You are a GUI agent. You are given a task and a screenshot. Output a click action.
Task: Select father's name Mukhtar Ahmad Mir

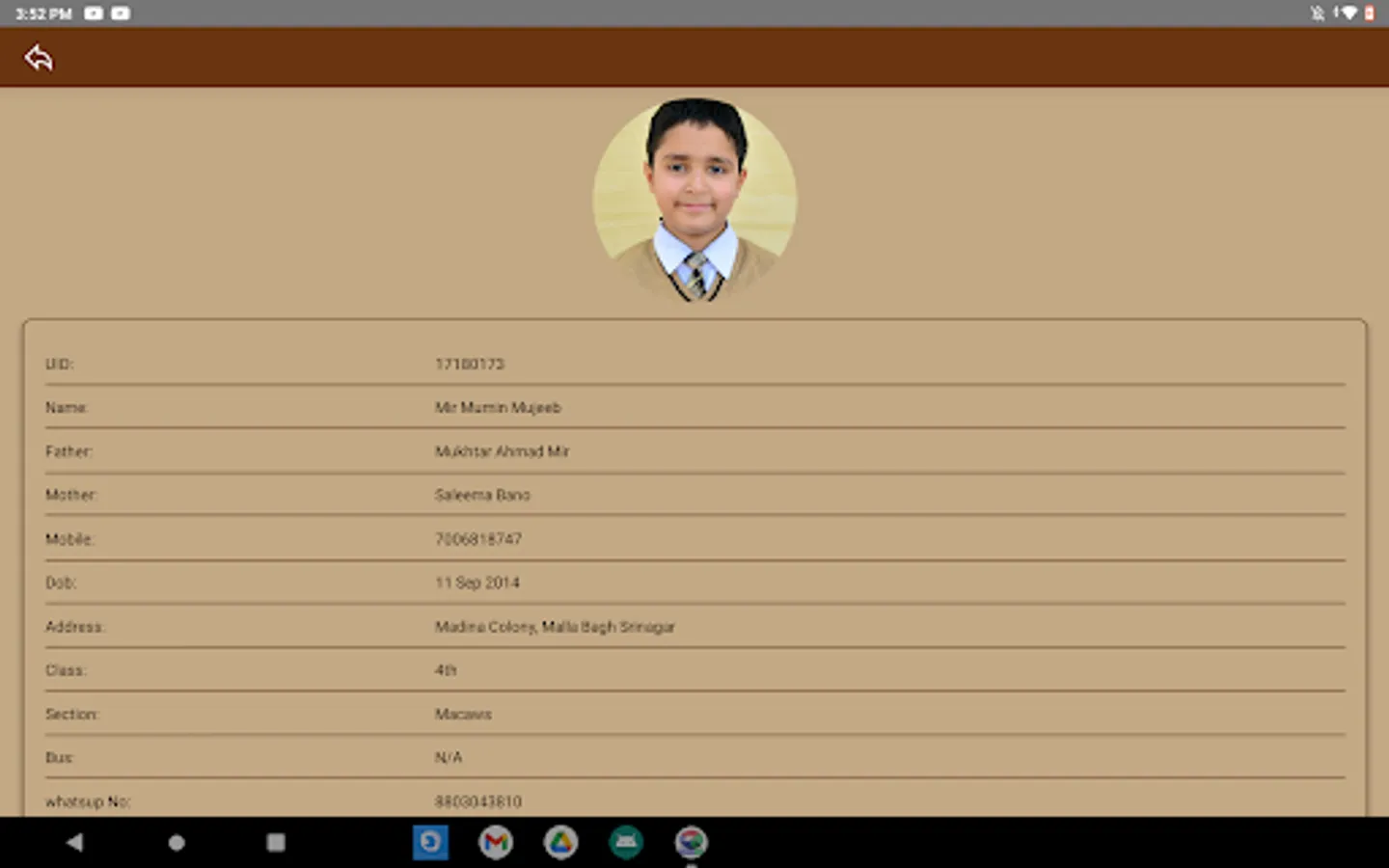(503, 451)
